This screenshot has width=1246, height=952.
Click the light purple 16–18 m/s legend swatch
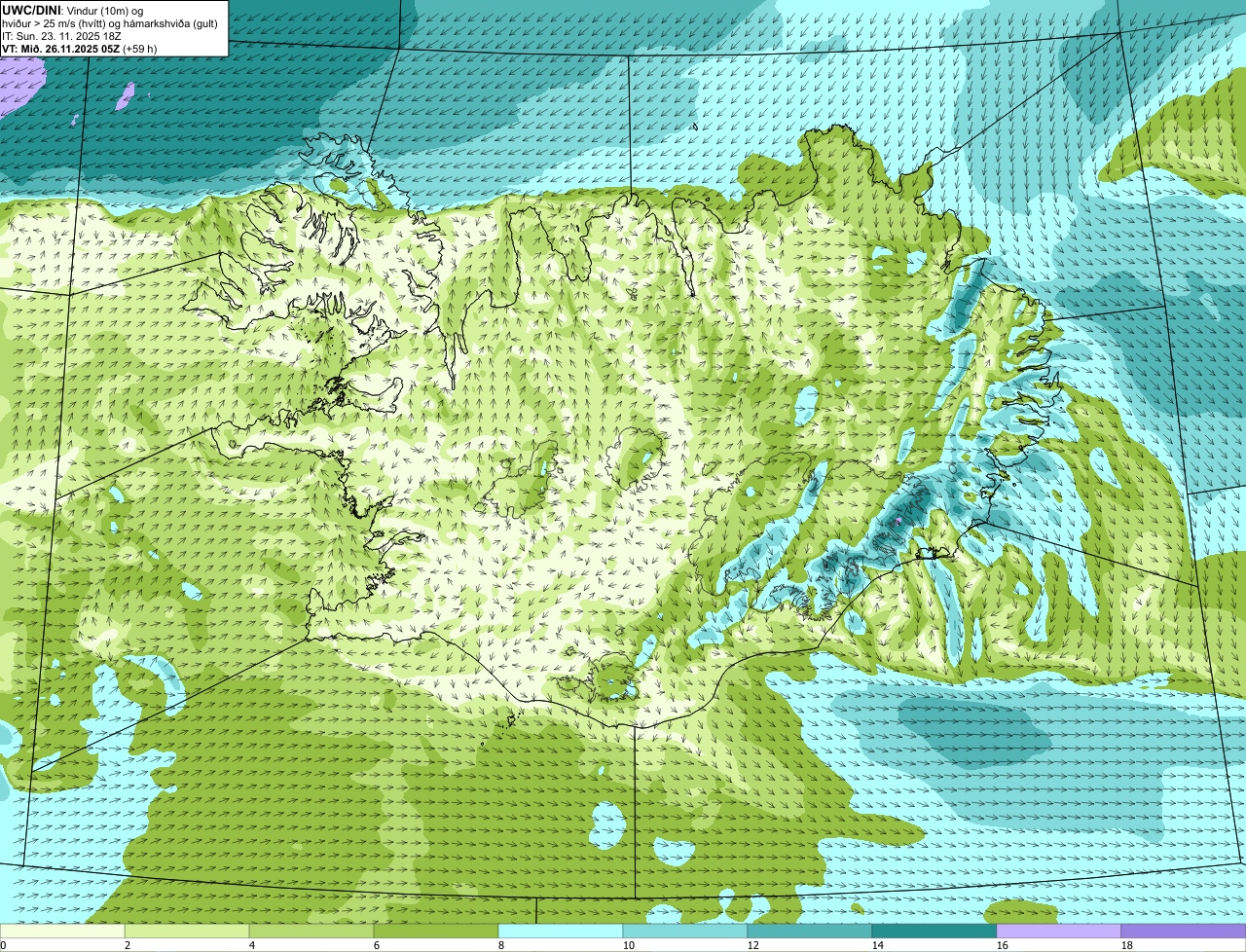pos(1059,931)
